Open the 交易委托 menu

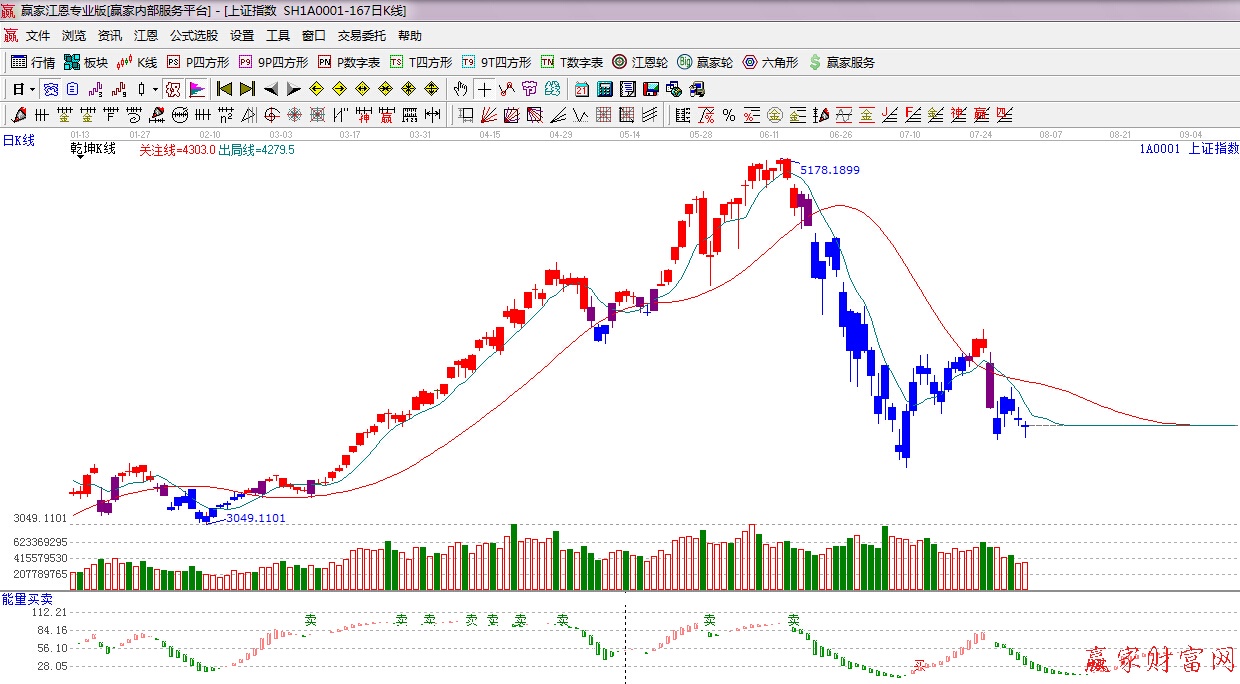tap(361, 35)
